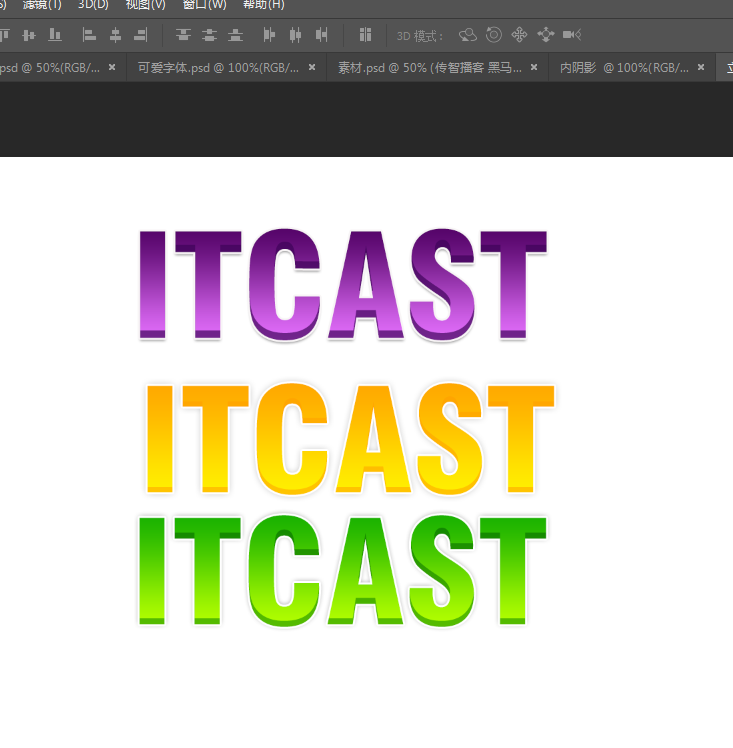Select the 3D slide mode icon
This screenshot has width=733, height=748.
point(545,35)
